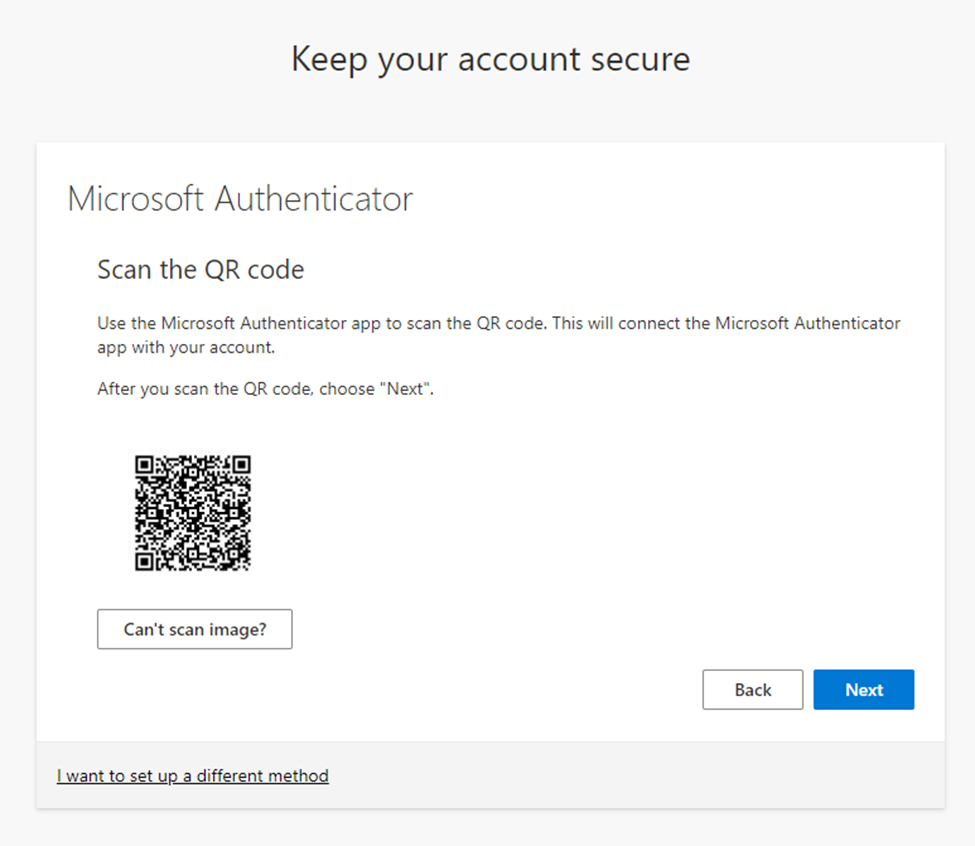Click the QR code's top-left finder square
975x846 pixels.
[x=145, y=465]
